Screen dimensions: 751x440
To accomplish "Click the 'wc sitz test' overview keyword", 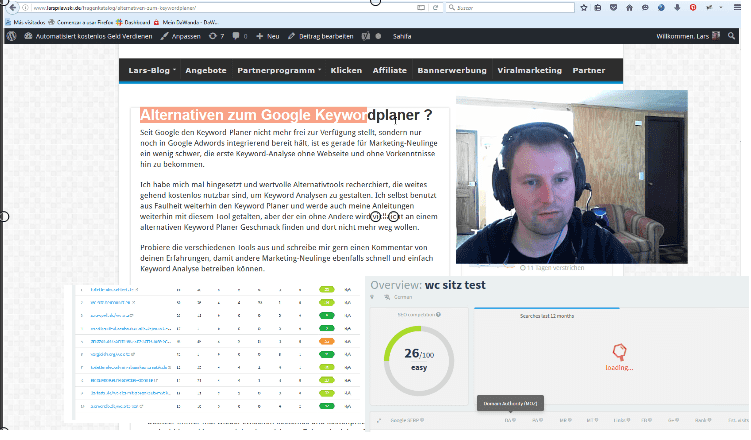I will 455,285.
